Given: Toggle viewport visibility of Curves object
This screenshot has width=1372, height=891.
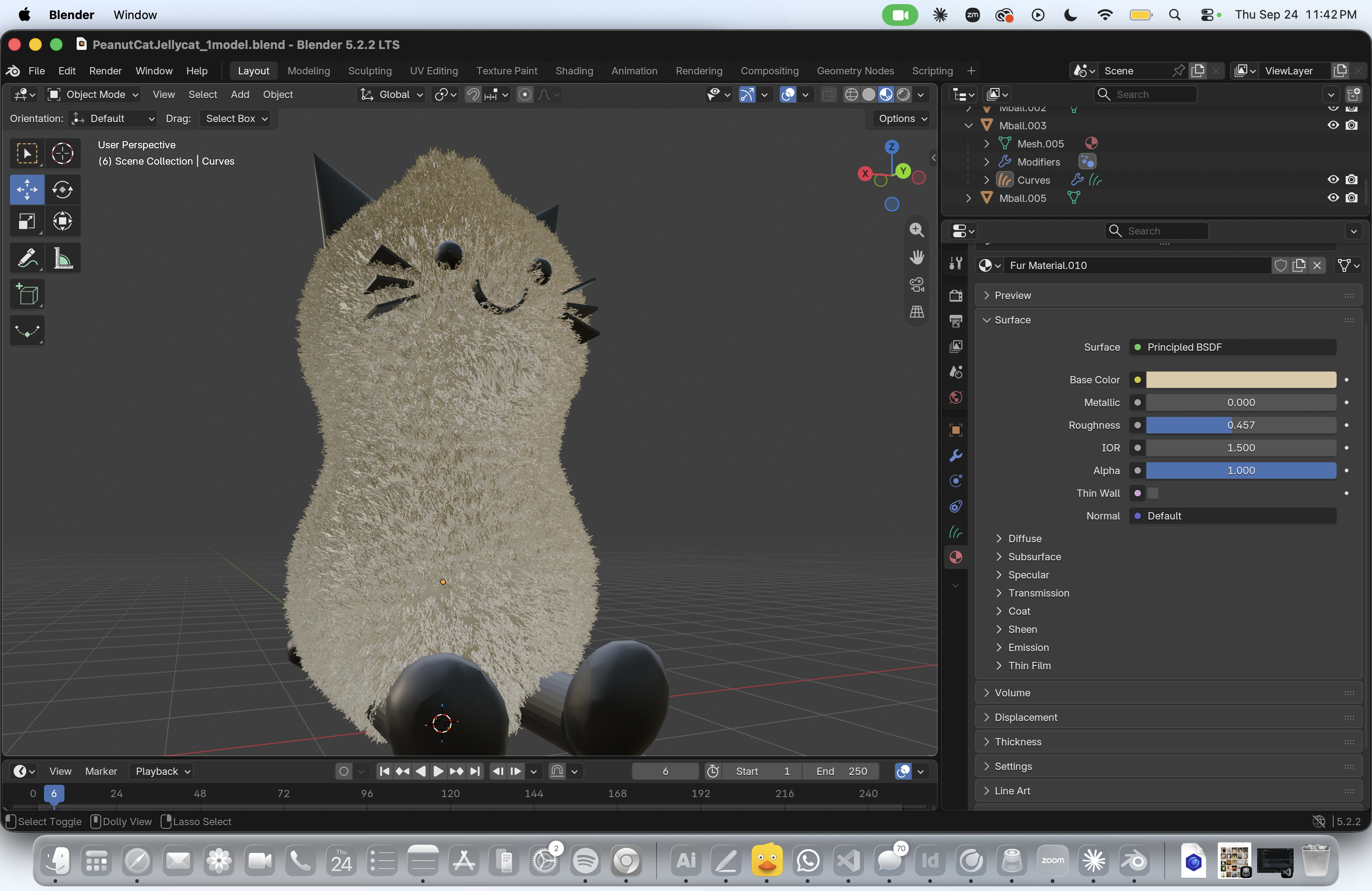Looking at the screenshot, I should (1333, 180).
